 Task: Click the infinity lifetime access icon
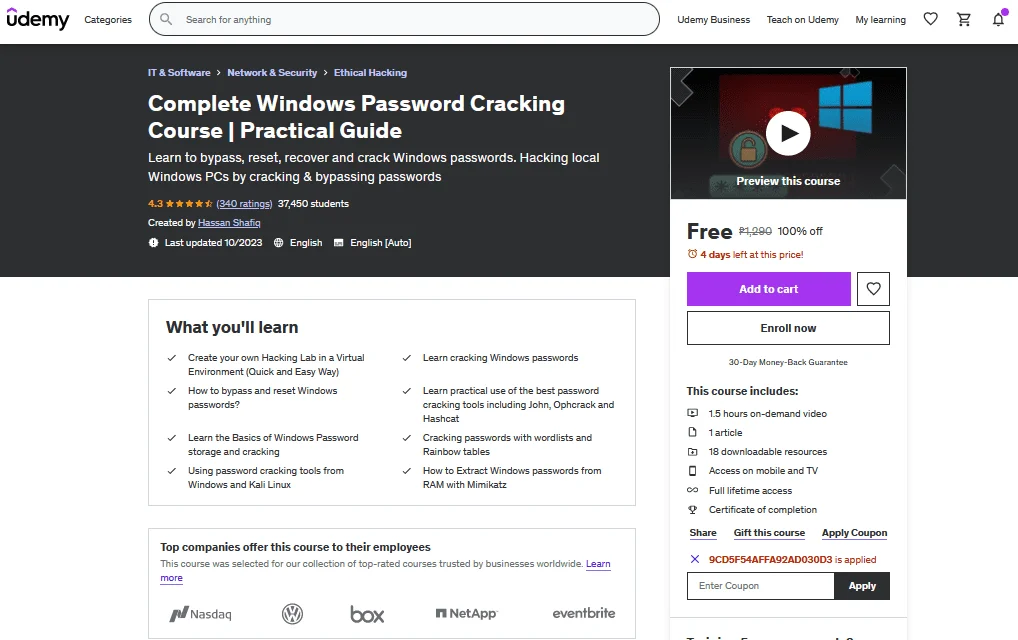[x=693, y=490]
